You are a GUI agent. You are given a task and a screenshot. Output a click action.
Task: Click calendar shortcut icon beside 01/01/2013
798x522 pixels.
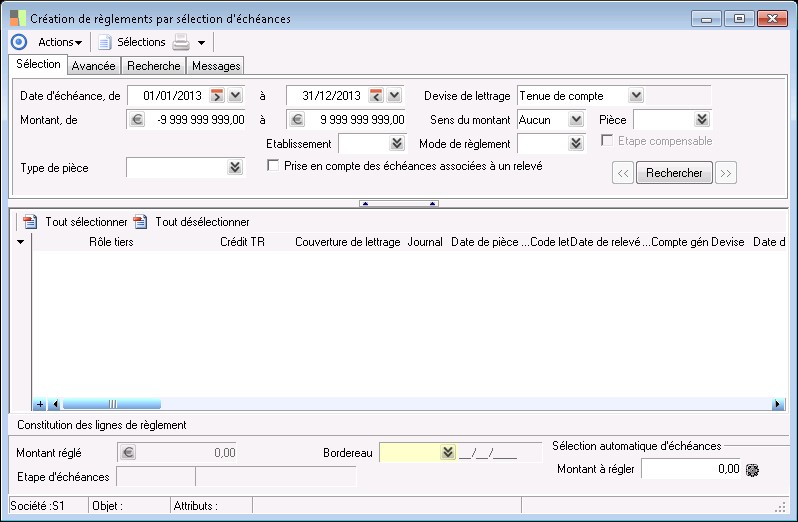click(217, 95)
